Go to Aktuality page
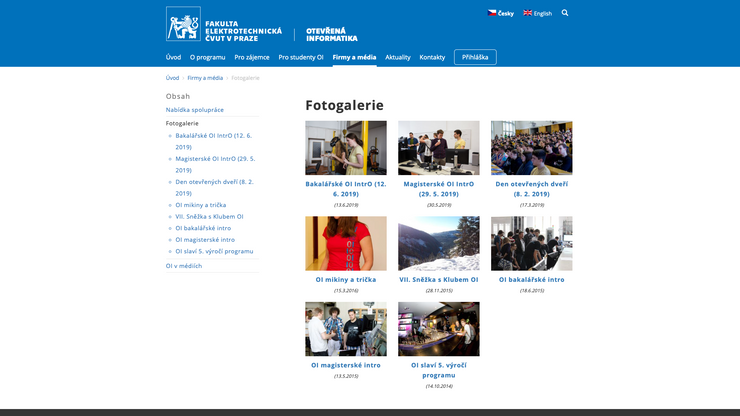Screen dimensions: 740x416 coord(398,57)
